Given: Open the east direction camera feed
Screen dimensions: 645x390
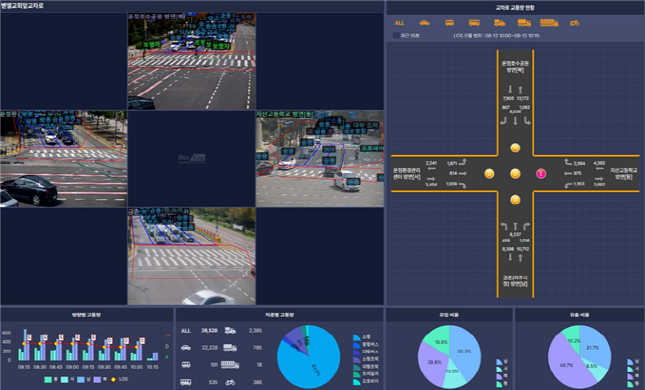Looking at the screenshot, I should click(320, 159).
